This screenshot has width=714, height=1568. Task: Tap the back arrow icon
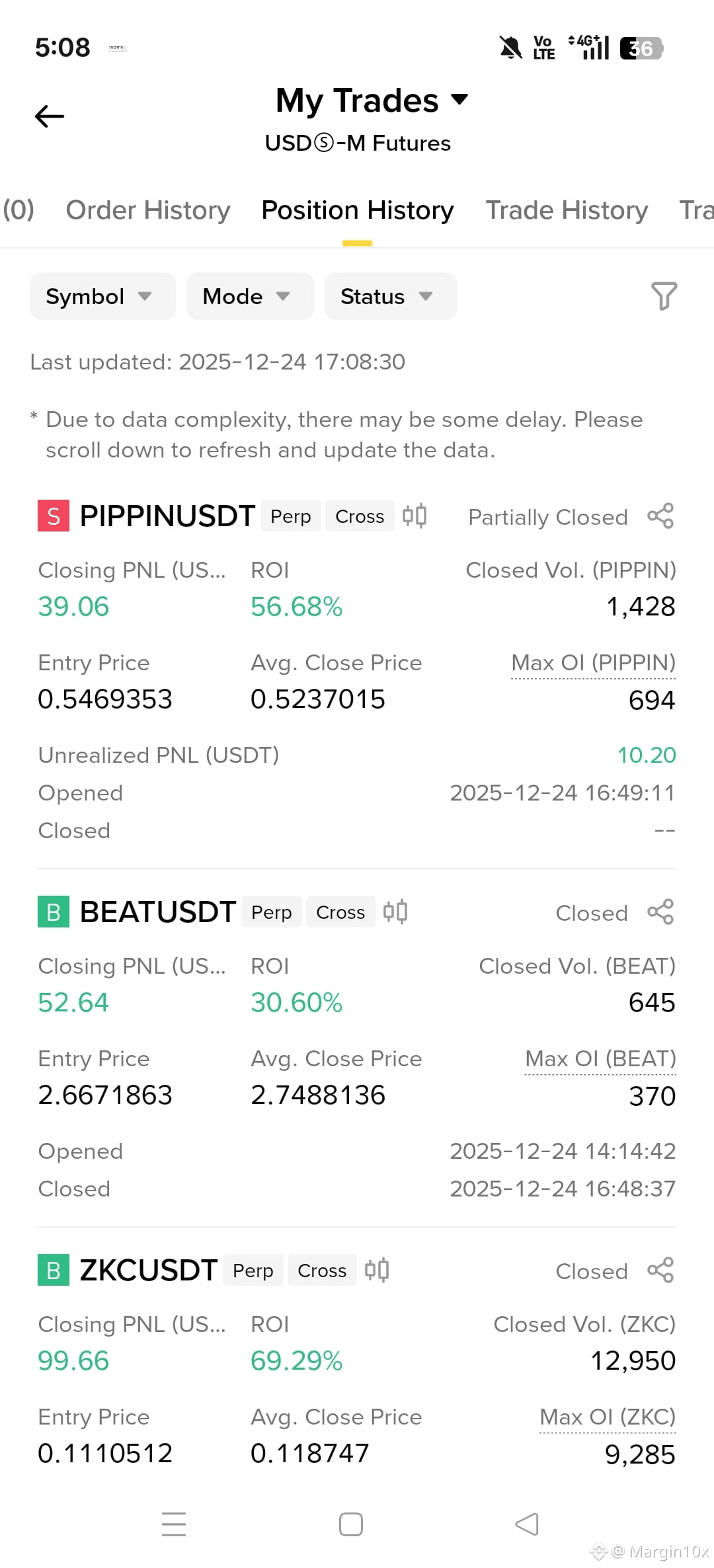(x=50, y=116)
